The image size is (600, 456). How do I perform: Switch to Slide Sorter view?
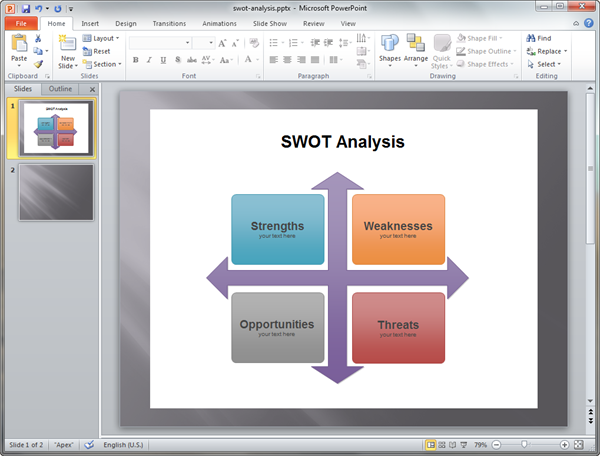443,444
